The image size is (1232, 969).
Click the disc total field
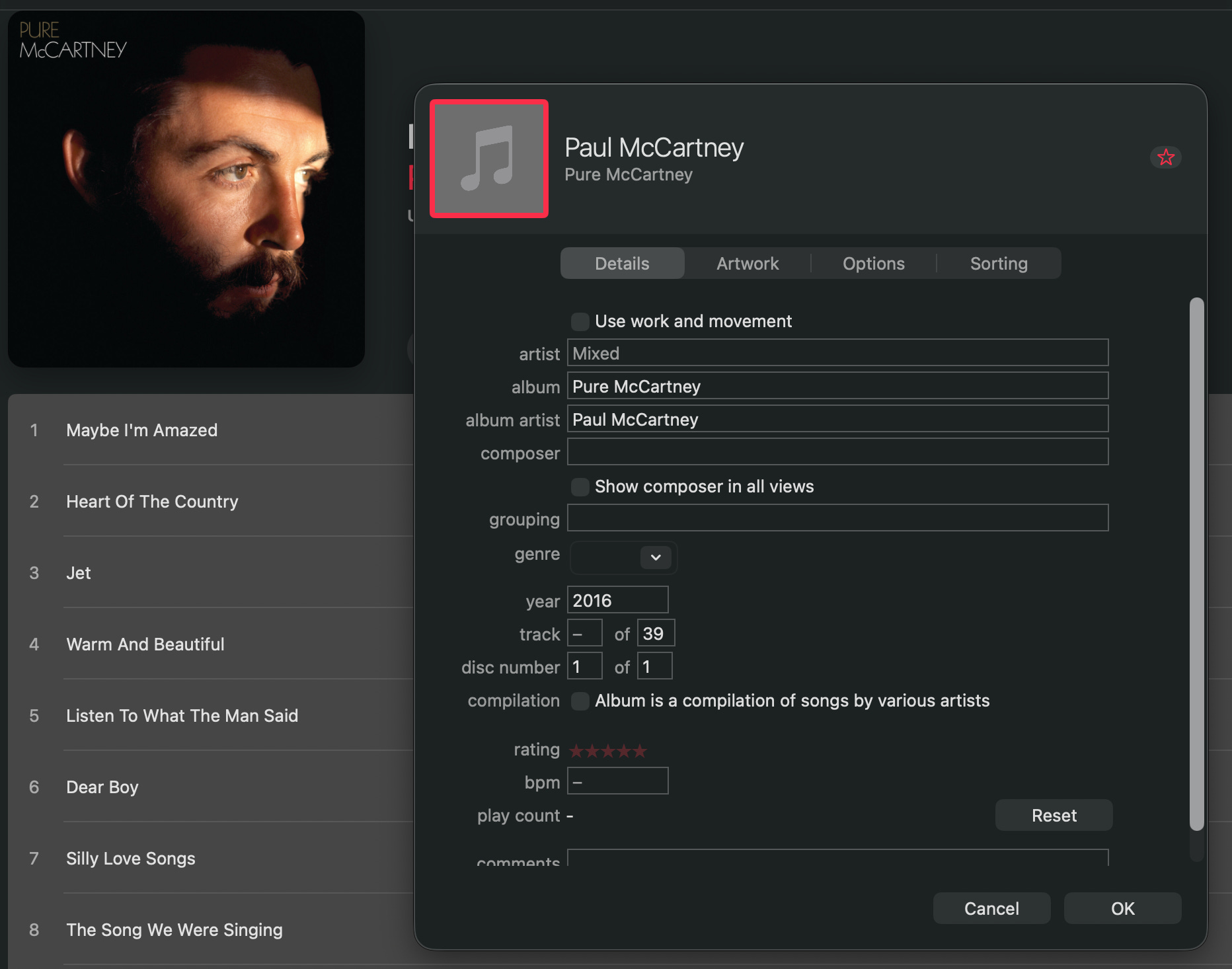[654, 666]
